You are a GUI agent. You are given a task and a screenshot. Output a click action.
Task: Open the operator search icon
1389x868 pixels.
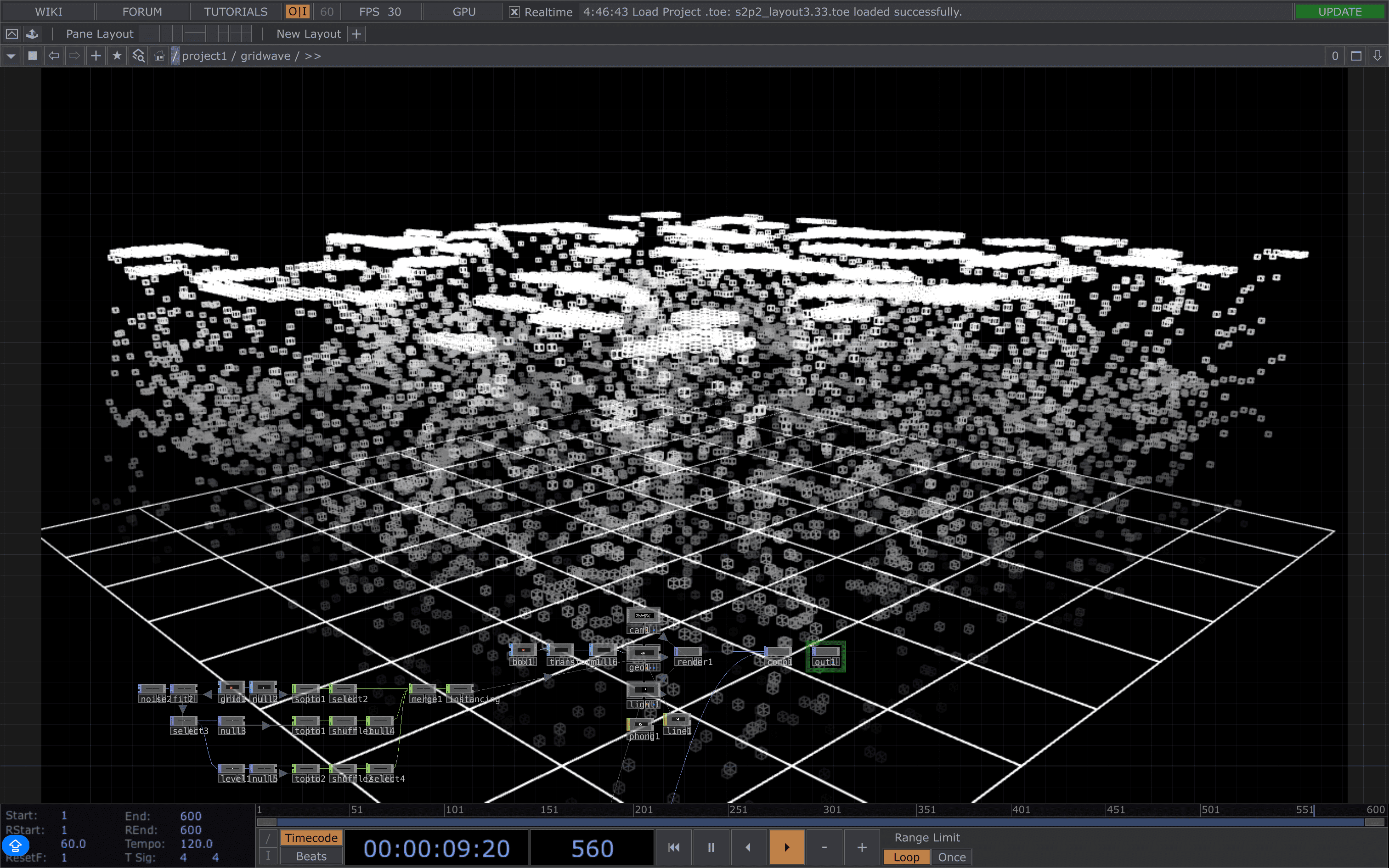point(138,56)
